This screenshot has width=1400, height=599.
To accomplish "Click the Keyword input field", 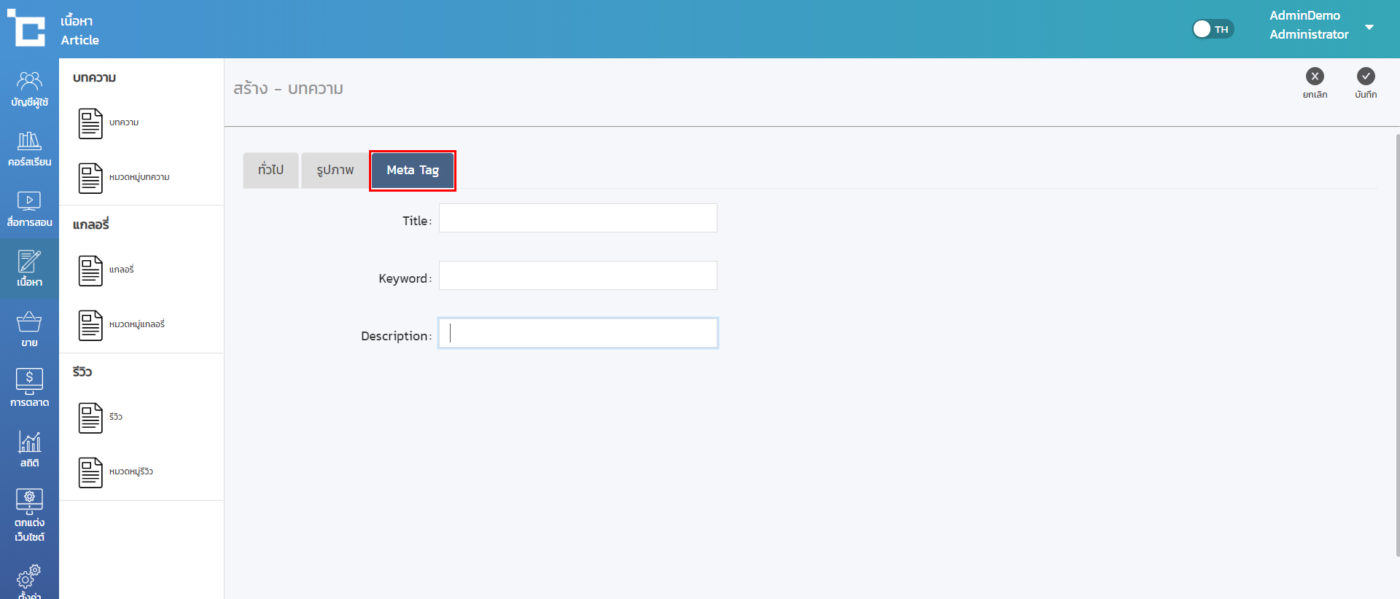I will pos(578,276).
